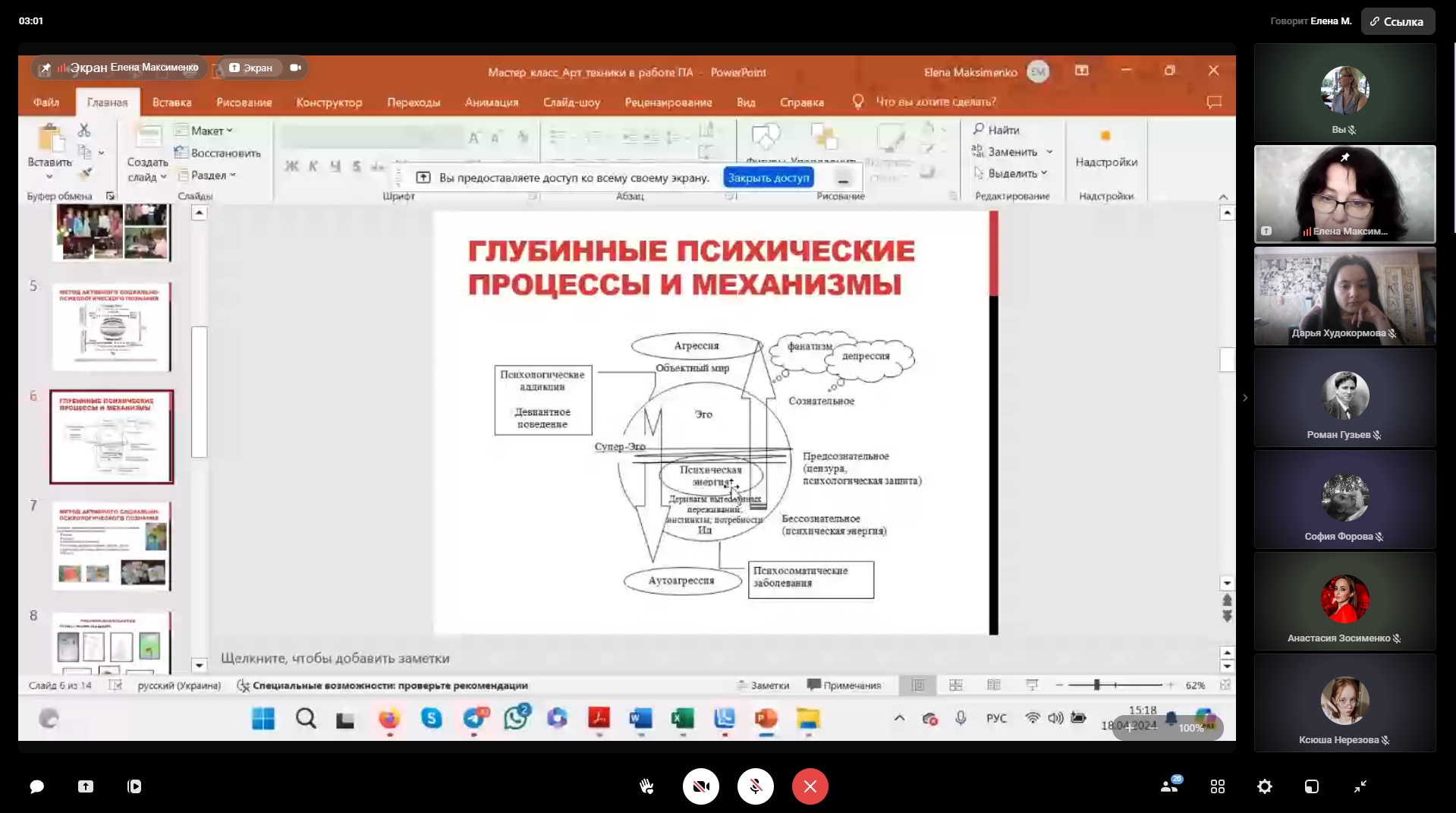The height and width of the screenshot is (813, 1456).
Task: Click the 62% zoom level
Action: [1196, 685]
